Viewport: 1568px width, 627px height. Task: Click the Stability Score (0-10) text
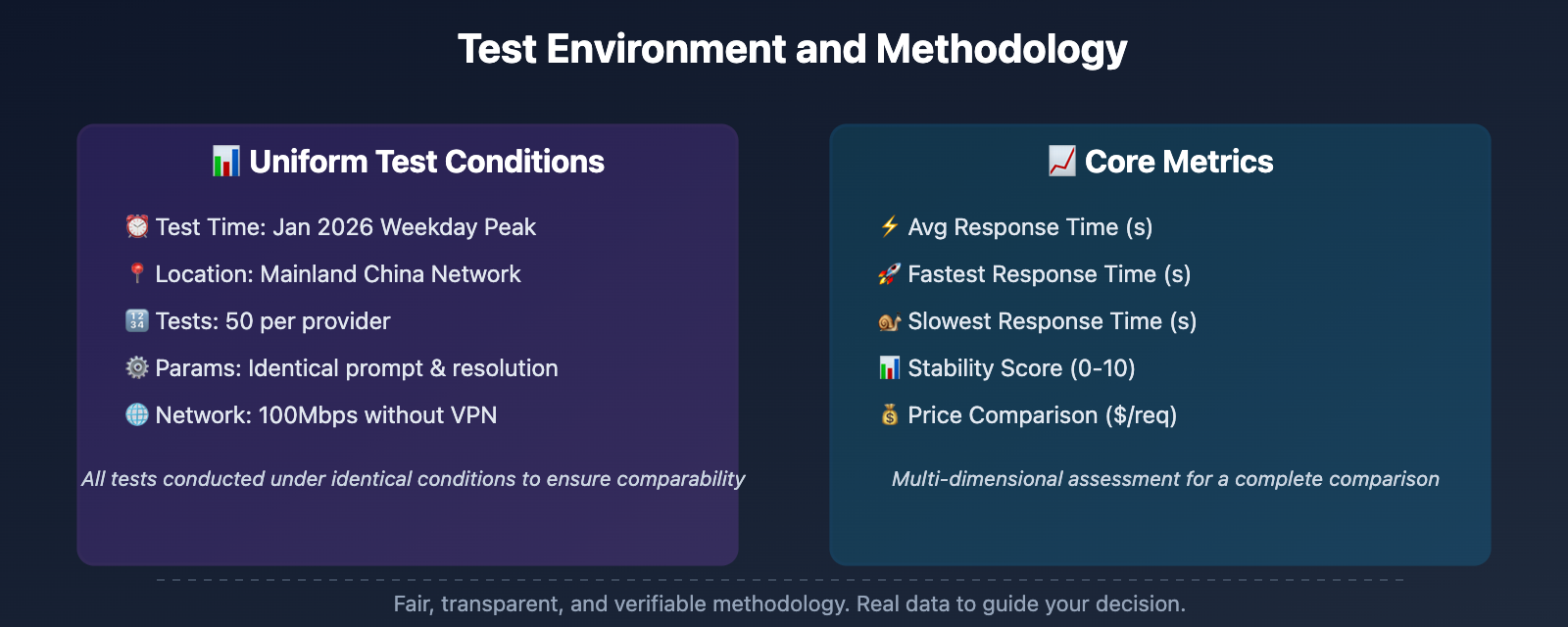[x=1021, y=368]
